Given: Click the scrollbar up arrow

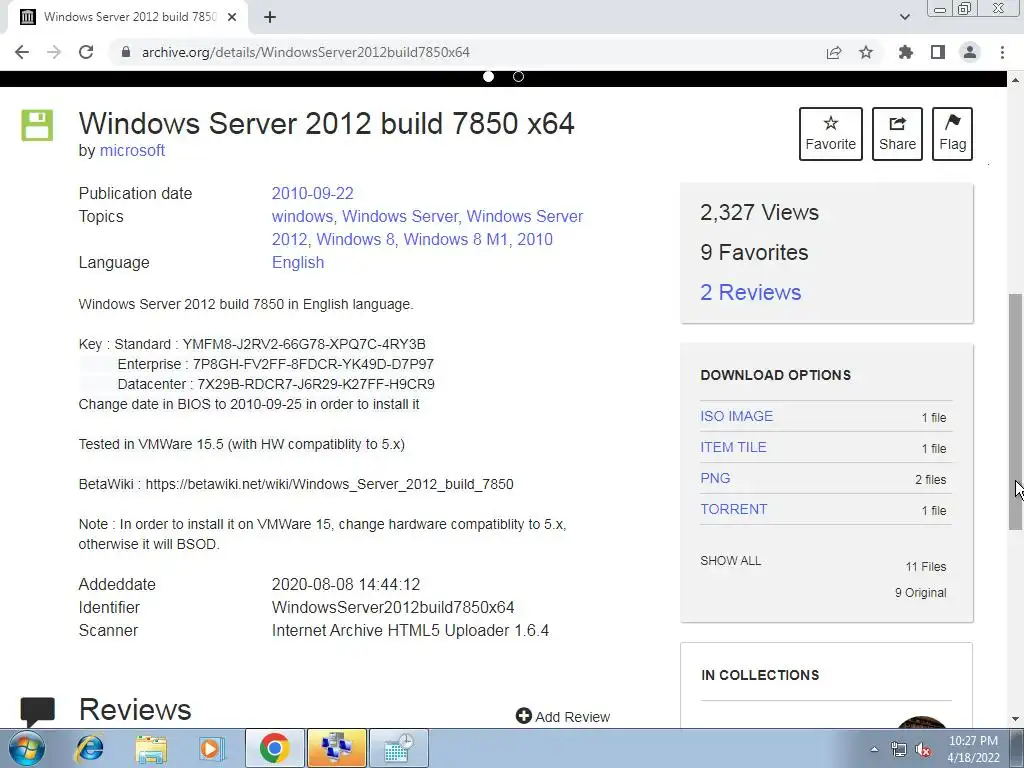Looking at the screenshot, I should coord(1015,80).
